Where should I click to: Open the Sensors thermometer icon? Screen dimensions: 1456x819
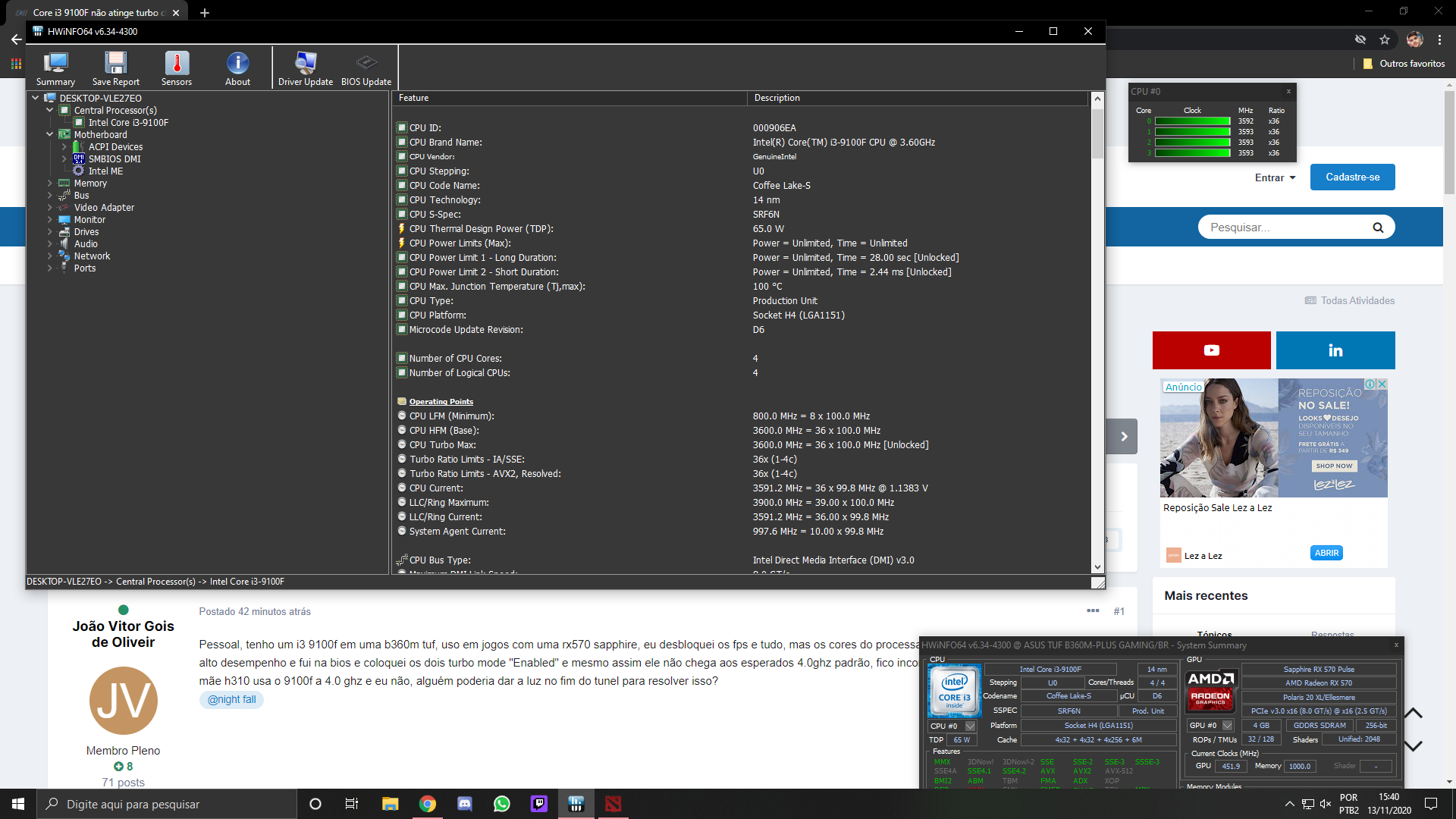pyautogui.click(x=177, y=68)
